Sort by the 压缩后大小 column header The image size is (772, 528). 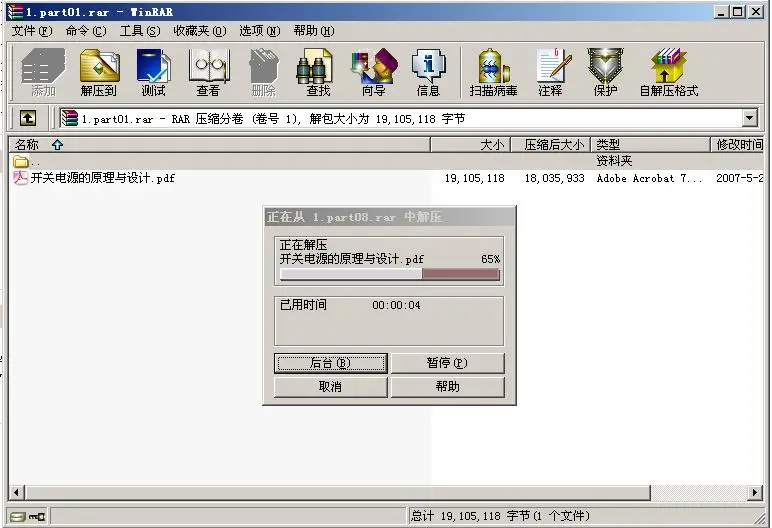click(550, 145)
